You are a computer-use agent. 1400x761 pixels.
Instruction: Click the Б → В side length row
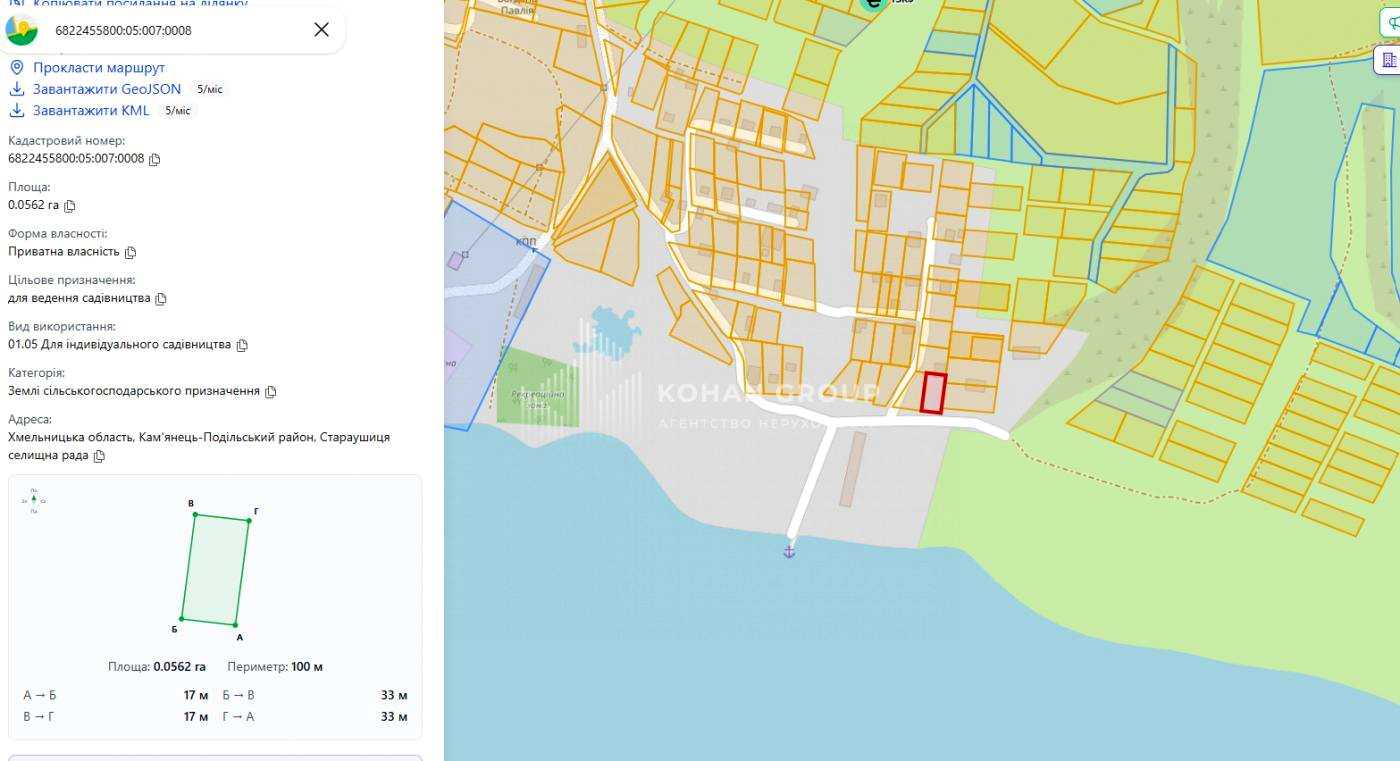click(x=315, y=695)
